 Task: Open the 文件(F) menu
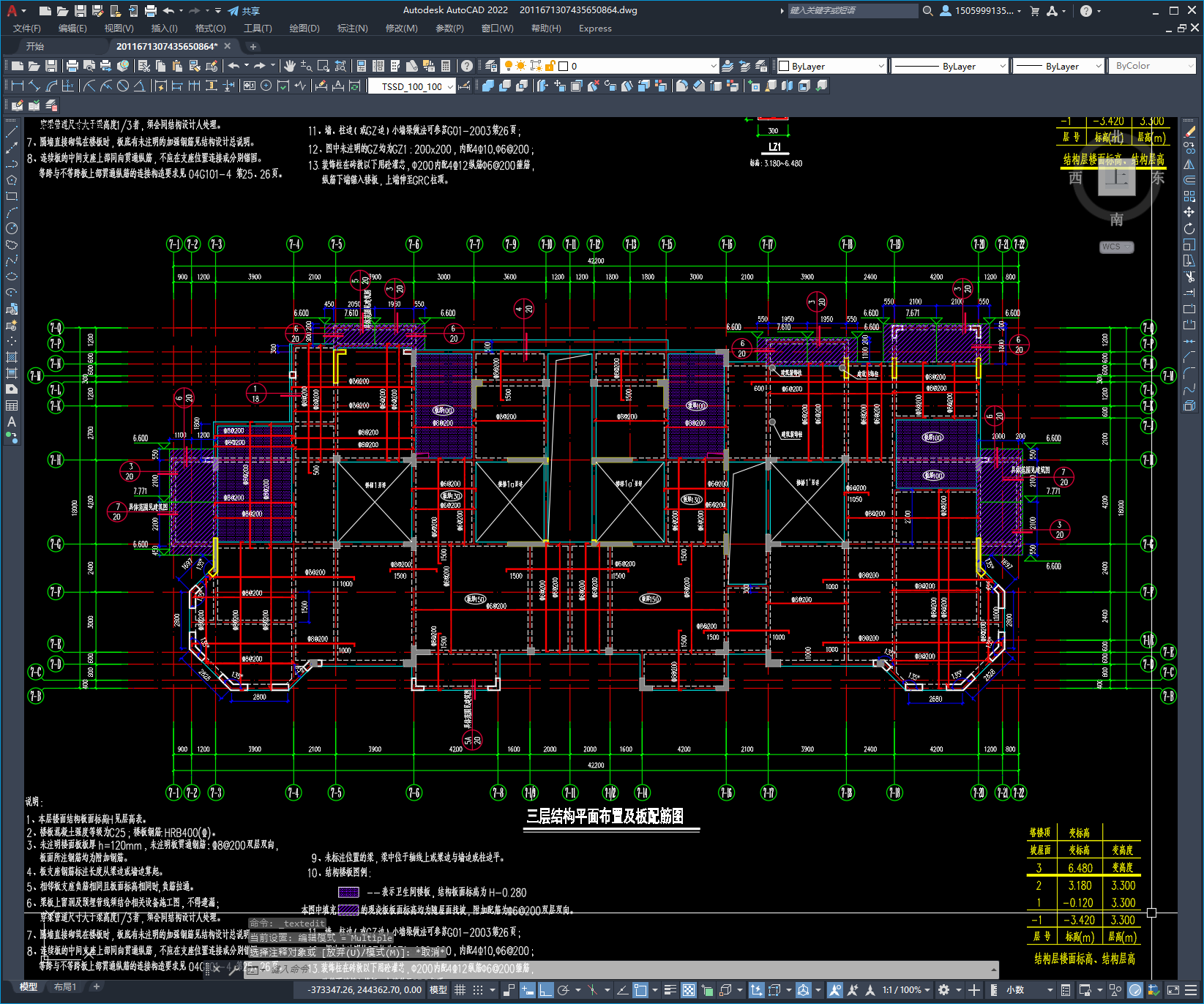27,29
